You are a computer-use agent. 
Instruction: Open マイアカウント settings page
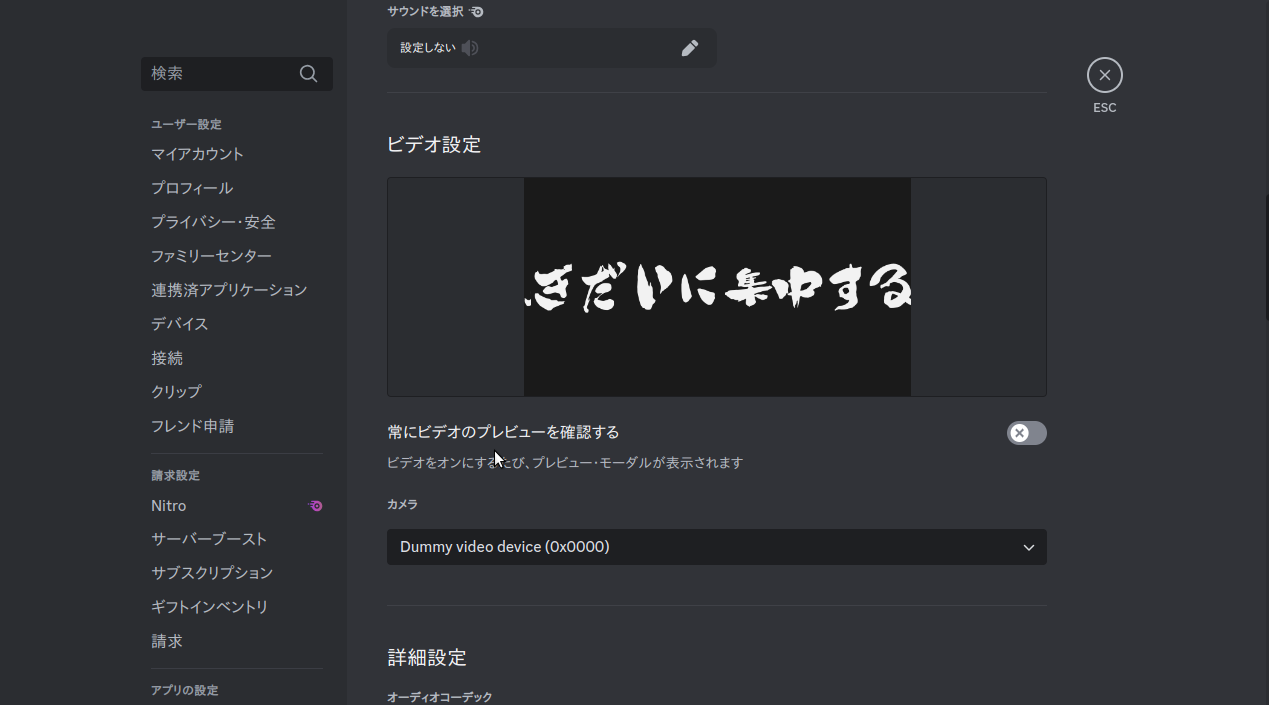pos(197,153)
